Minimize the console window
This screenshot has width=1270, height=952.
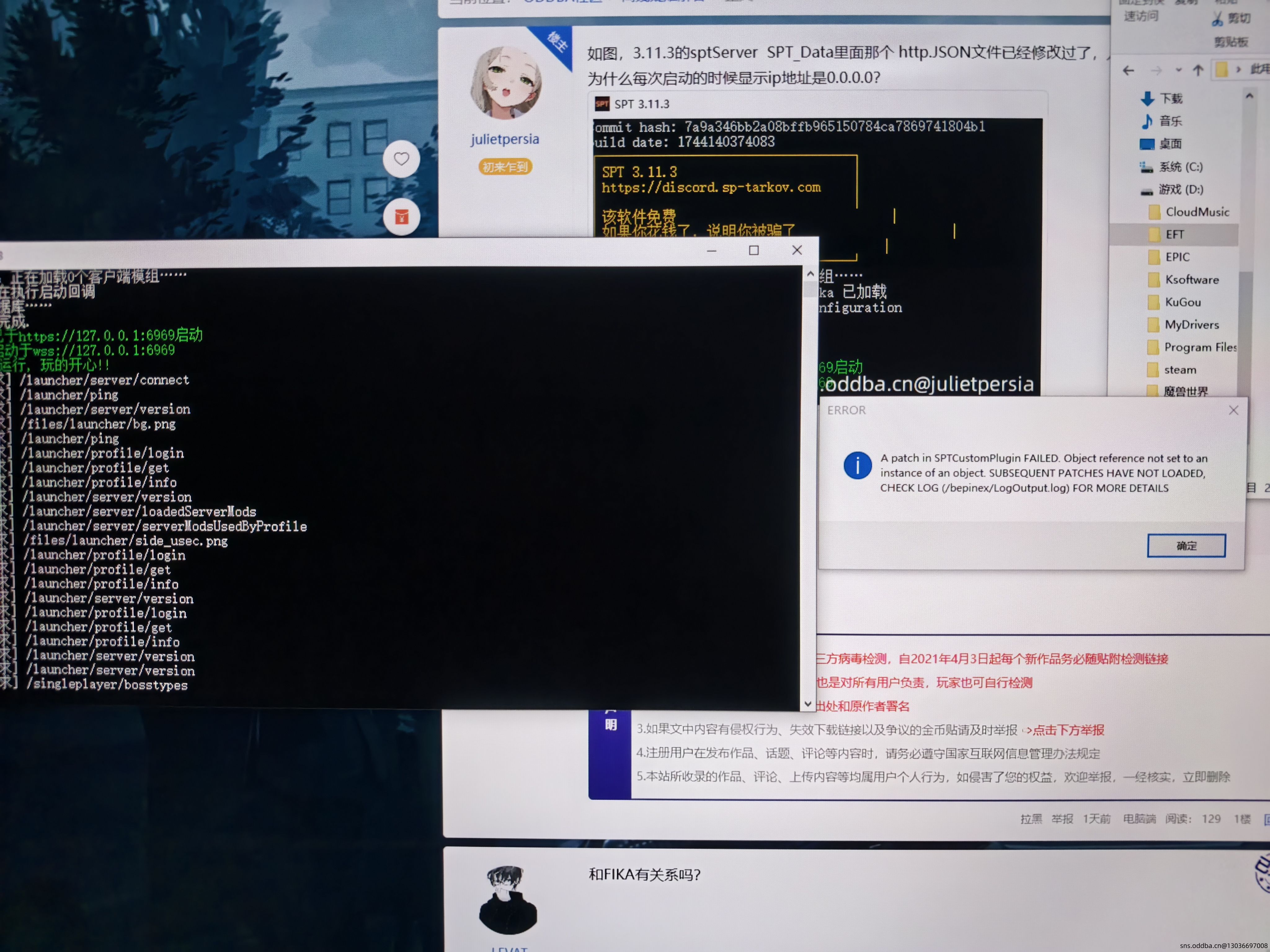click(x=712, y=251)
